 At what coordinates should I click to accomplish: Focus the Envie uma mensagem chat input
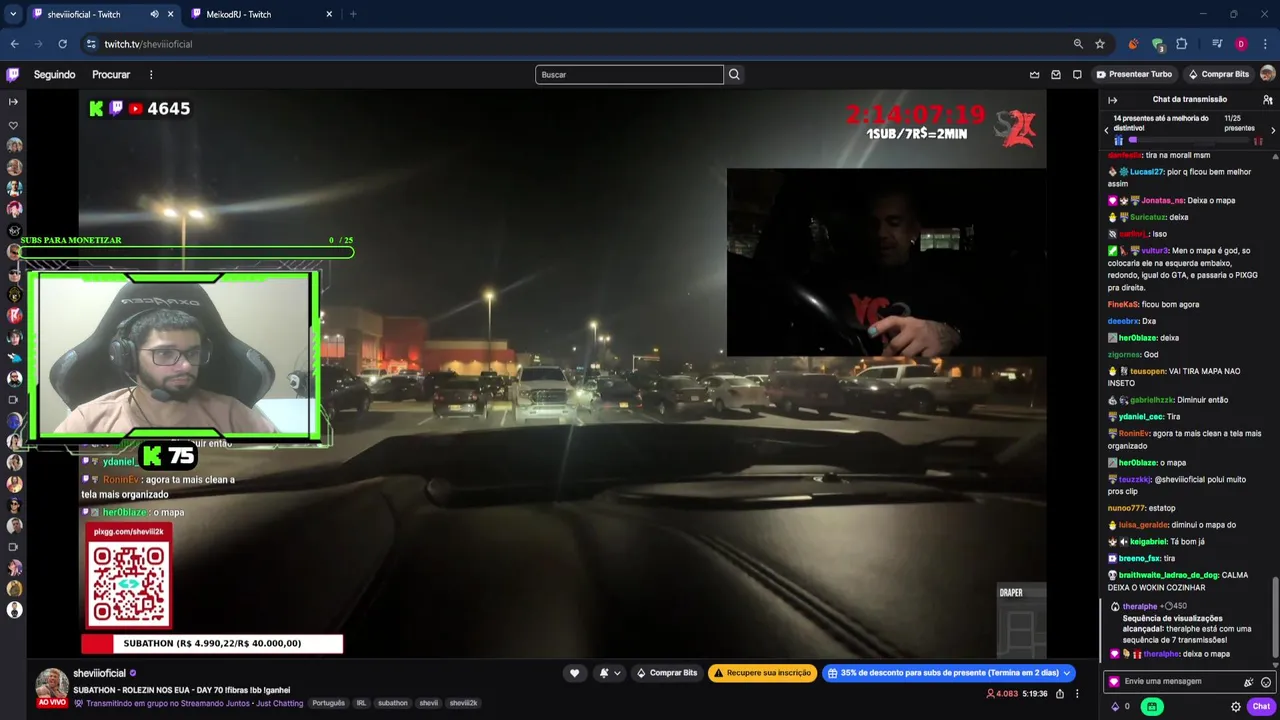[1174, 682]
